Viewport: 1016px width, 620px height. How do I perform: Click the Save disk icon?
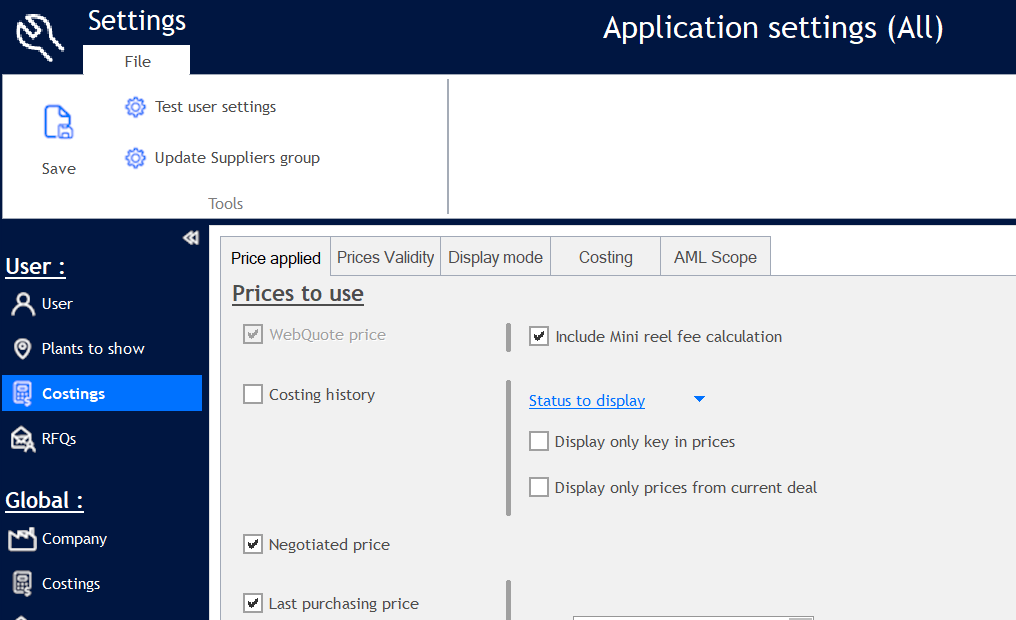[58, 123]
